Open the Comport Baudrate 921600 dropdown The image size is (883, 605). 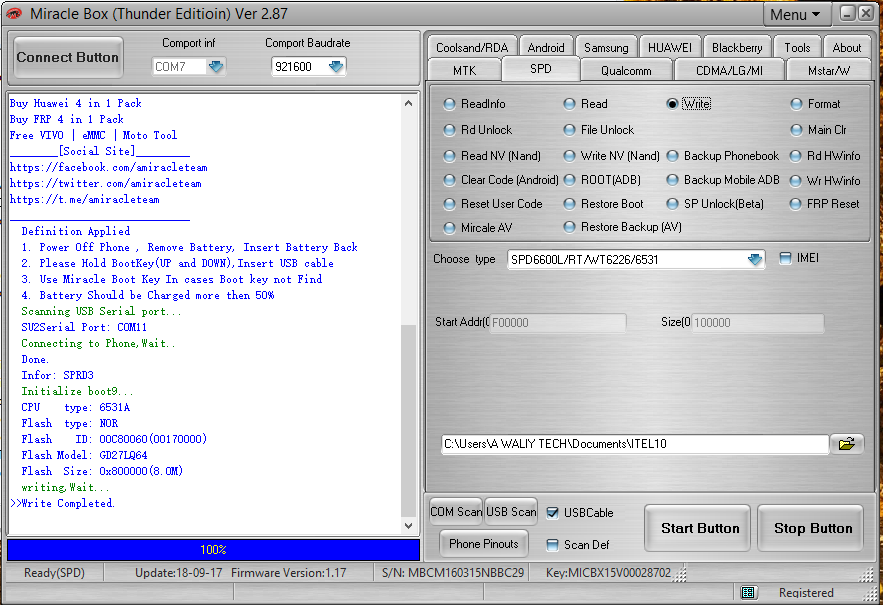[x=336, y=66]
